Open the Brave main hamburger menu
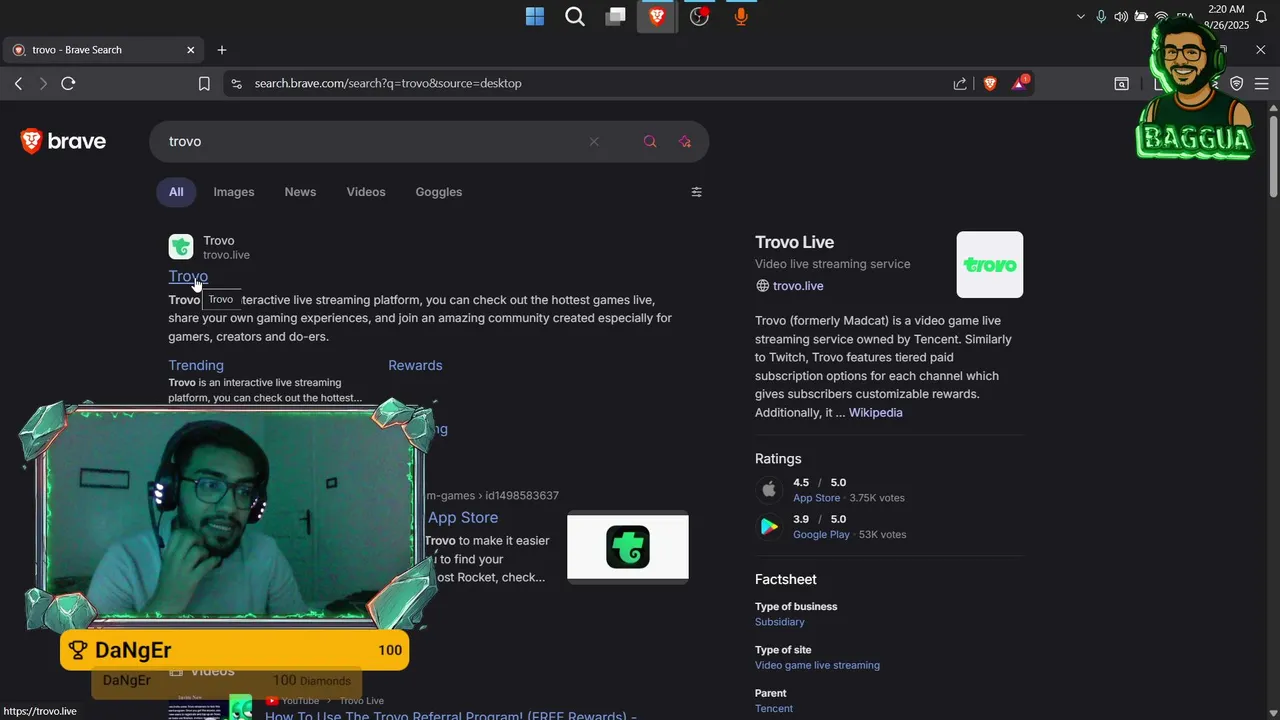Image resolution: width=1280 pixels, height=720 pixels. (1261, 84)
